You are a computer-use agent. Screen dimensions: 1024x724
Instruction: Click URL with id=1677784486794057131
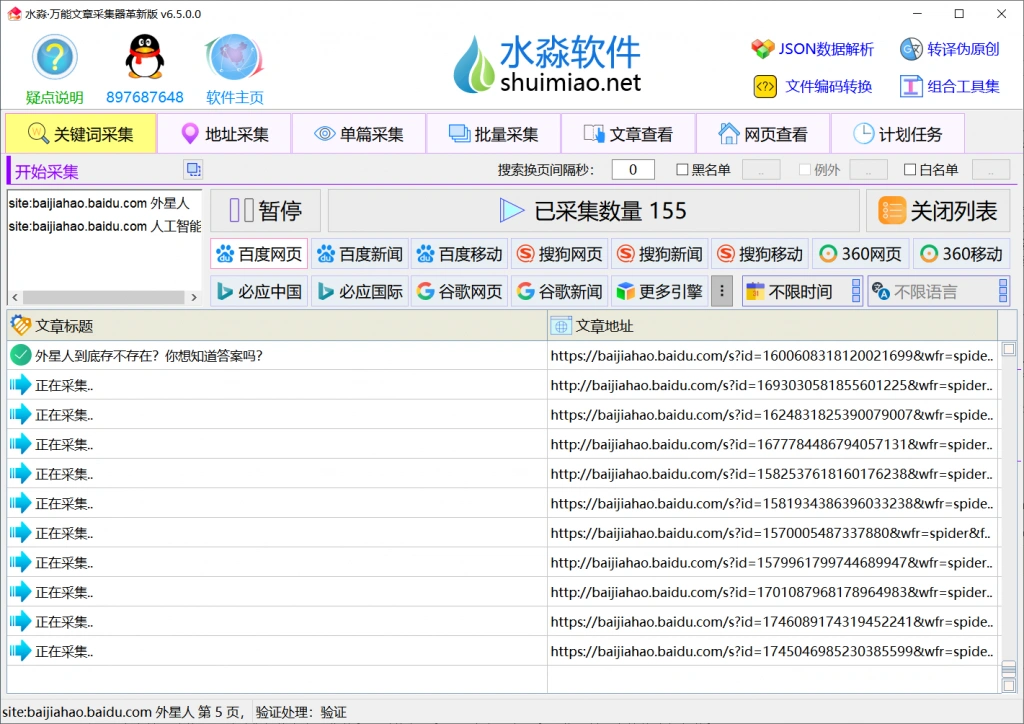771,445
